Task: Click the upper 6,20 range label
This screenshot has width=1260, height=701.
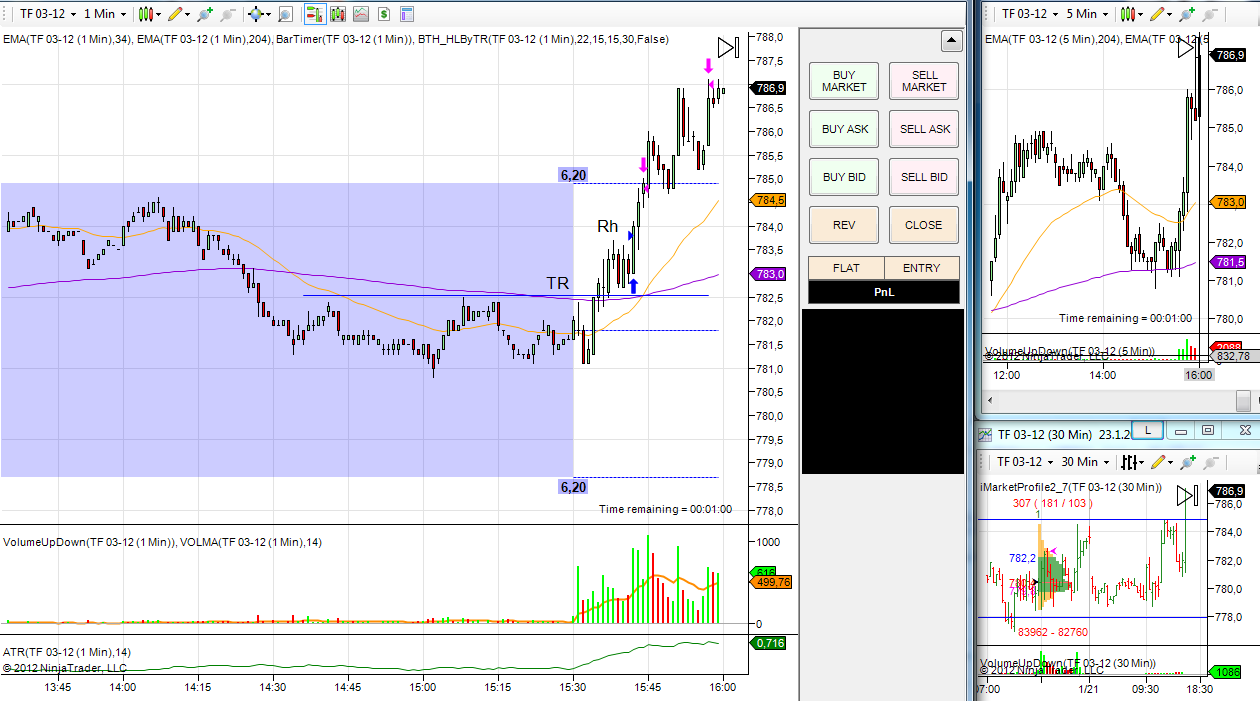Action: (x=573, y=175)
